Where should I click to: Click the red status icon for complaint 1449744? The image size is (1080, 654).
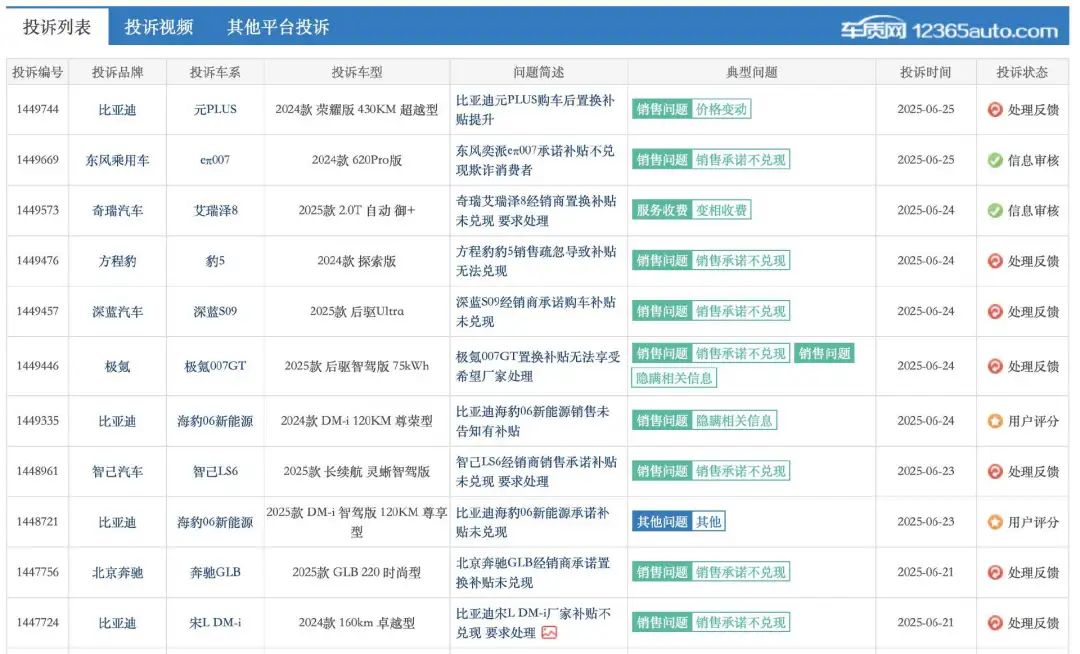click(x=995, y=110)
